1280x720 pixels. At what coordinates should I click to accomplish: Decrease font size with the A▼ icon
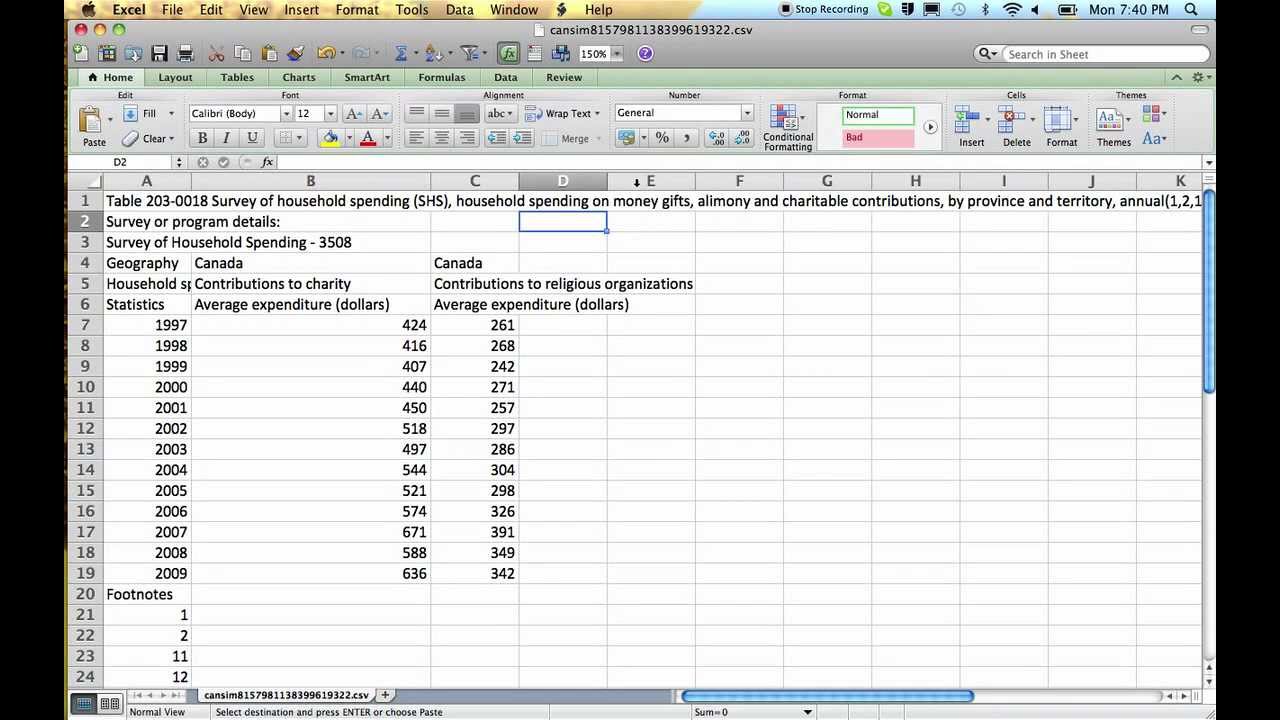(380, 114)
